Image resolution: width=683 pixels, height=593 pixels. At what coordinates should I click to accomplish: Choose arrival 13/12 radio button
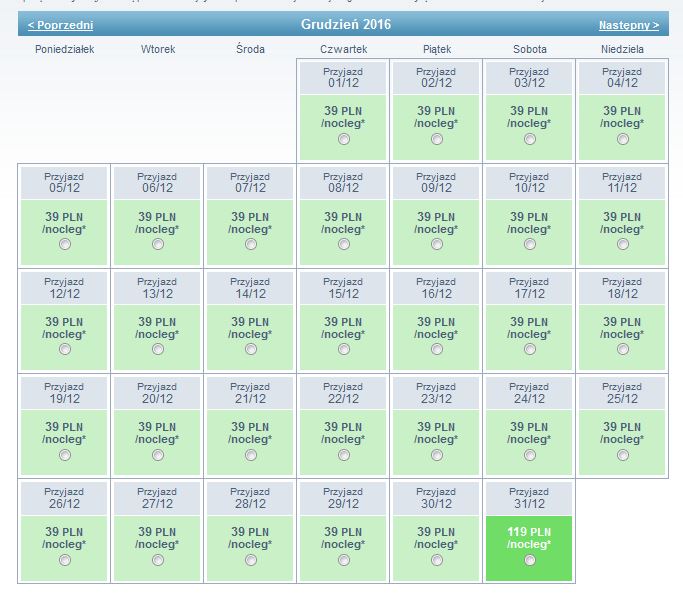tap(158, 349)
